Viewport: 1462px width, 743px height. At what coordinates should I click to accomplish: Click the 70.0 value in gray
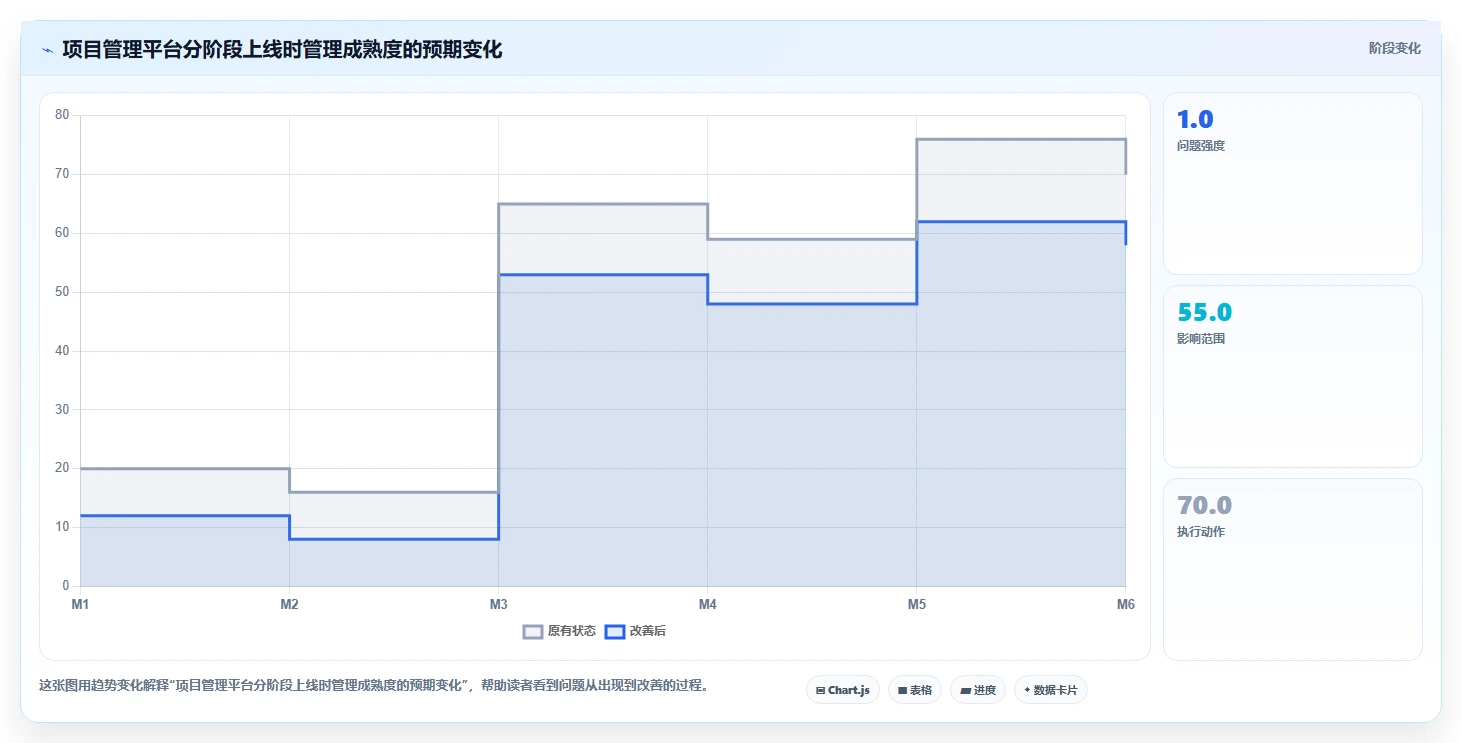1204,506
